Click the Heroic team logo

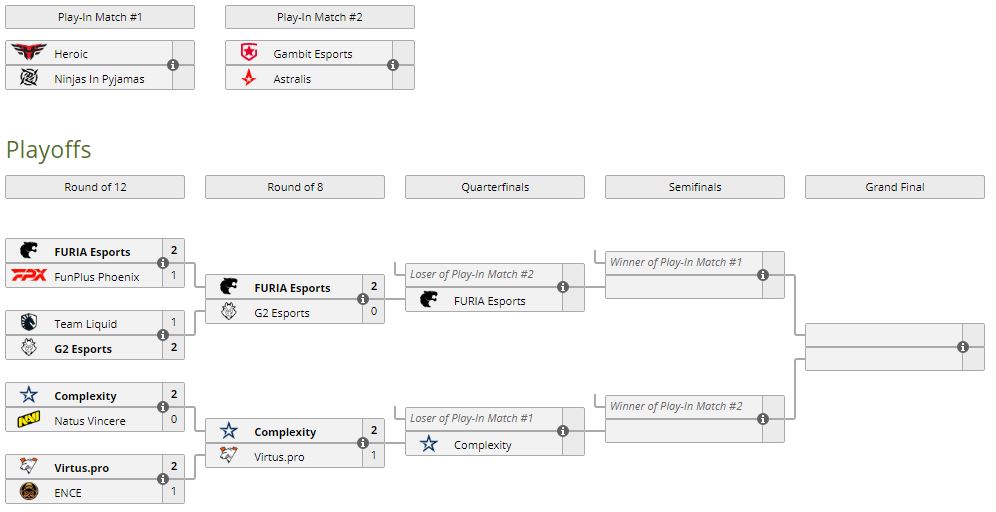(29, 53)
